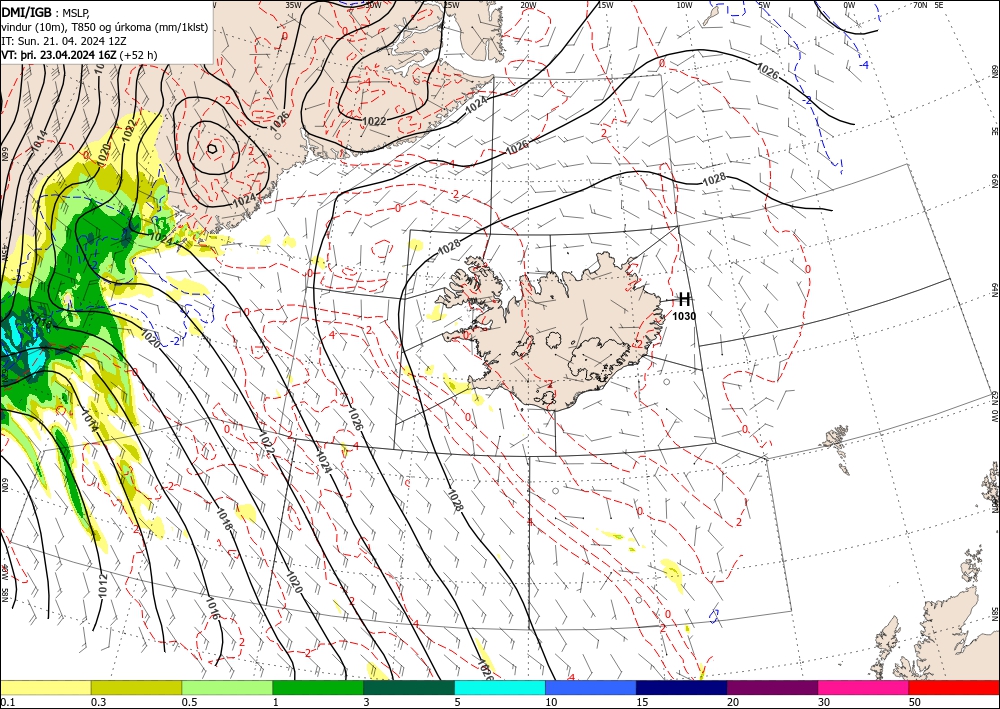Image resolution: width=1000 pixels, height=709 pixels.
Task: Pick the blue 10 mm legend swatch
Action: [591, 687]
